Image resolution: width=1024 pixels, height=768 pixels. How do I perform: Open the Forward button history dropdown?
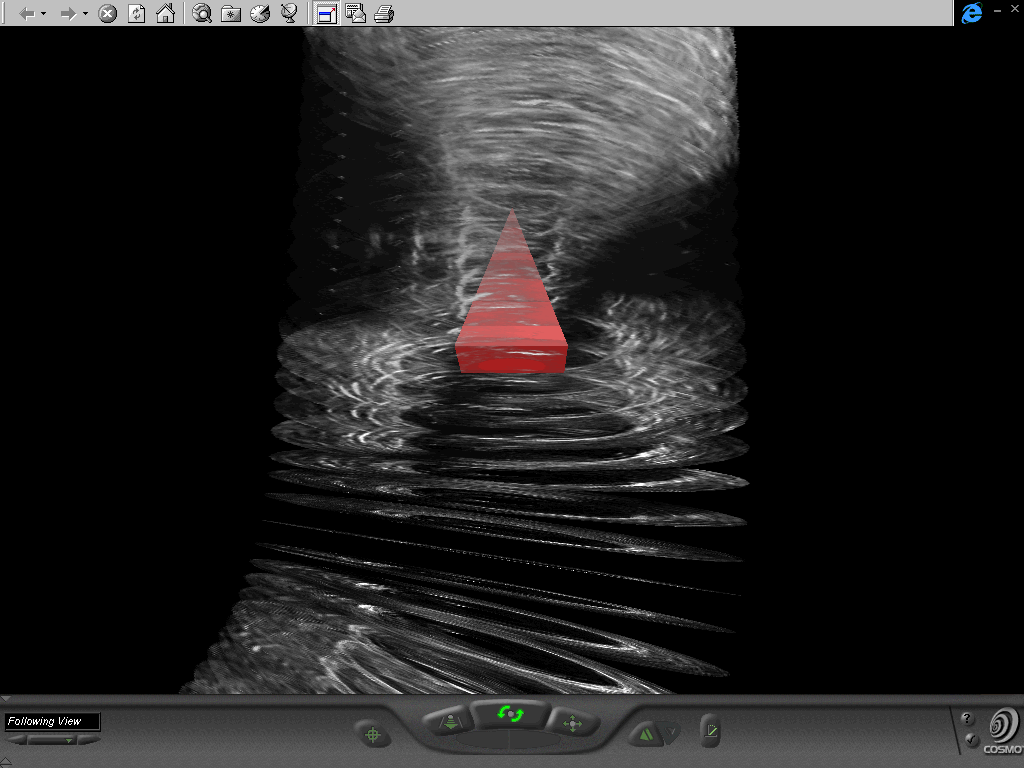click(85, 14)
